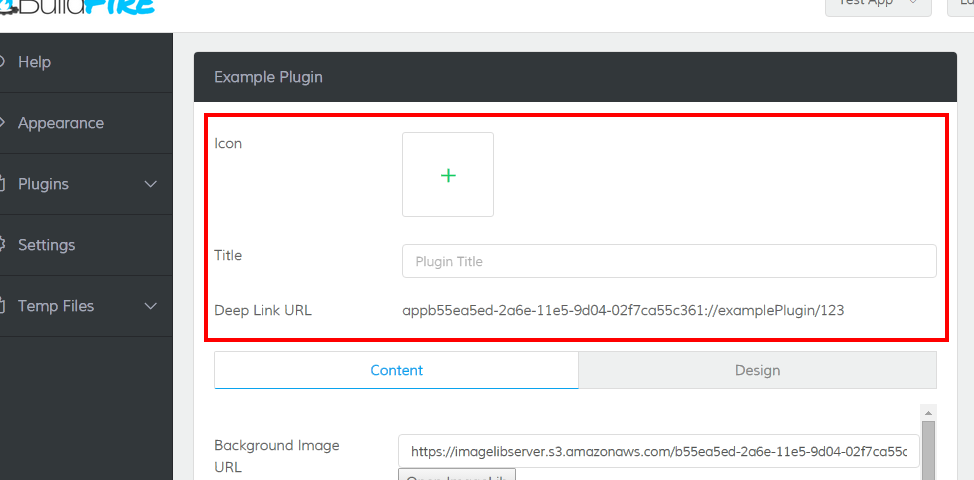Click the Example Plugin header title

268,77
